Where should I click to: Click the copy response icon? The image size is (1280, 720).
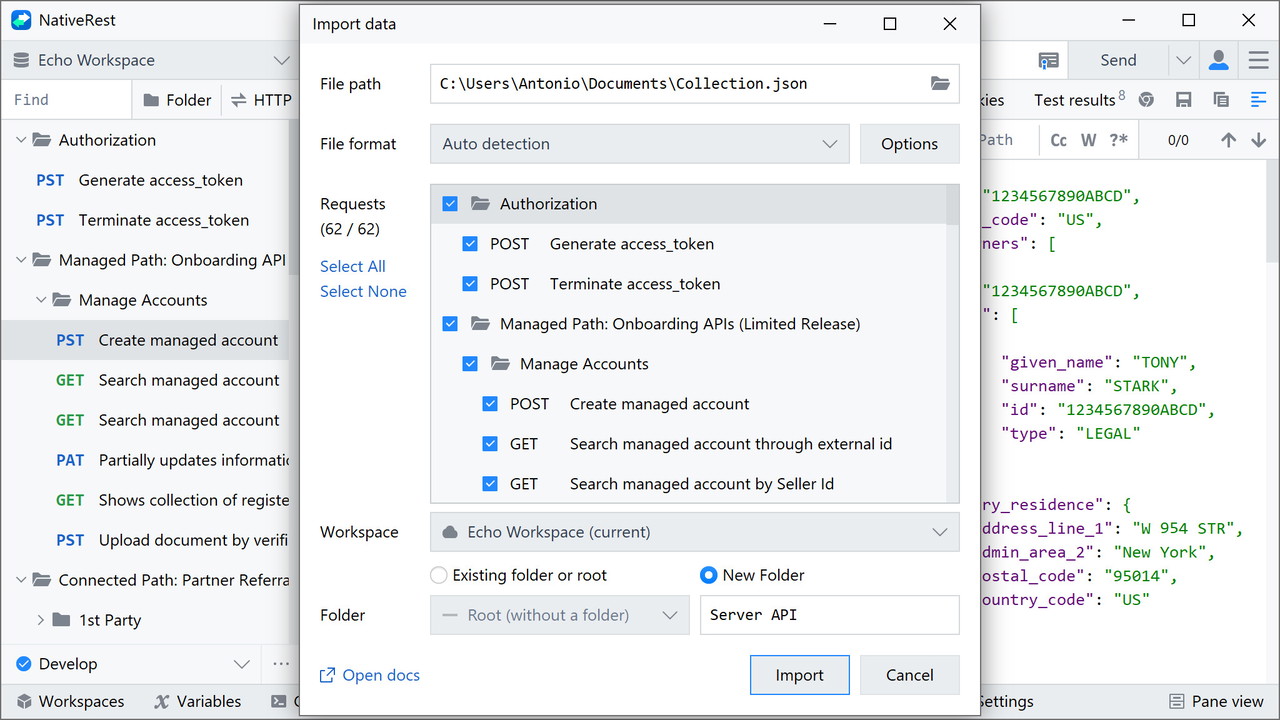tap(1221, 100)
